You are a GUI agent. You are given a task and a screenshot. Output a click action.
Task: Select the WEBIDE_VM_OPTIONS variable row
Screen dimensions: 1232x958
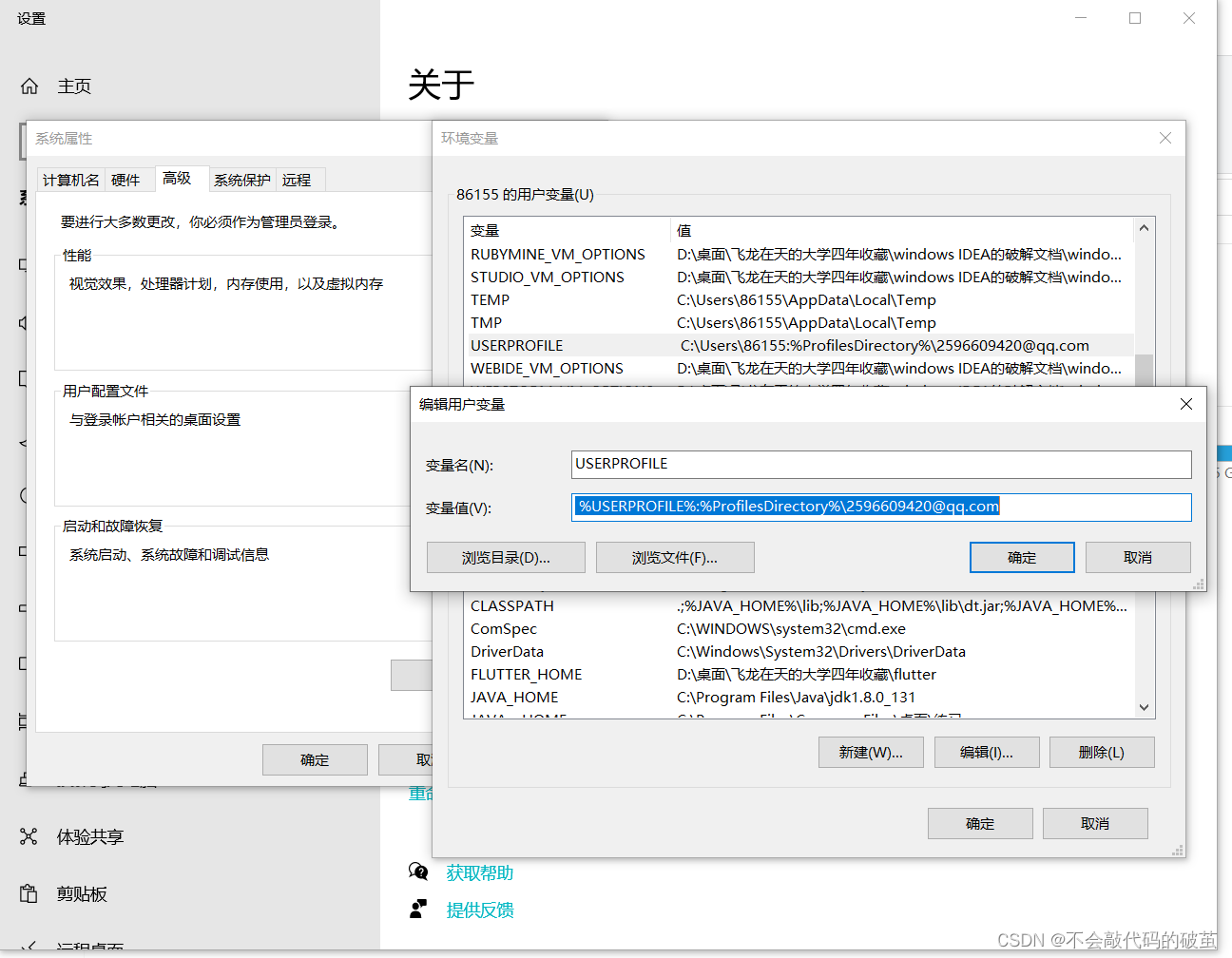pos(799,369)
